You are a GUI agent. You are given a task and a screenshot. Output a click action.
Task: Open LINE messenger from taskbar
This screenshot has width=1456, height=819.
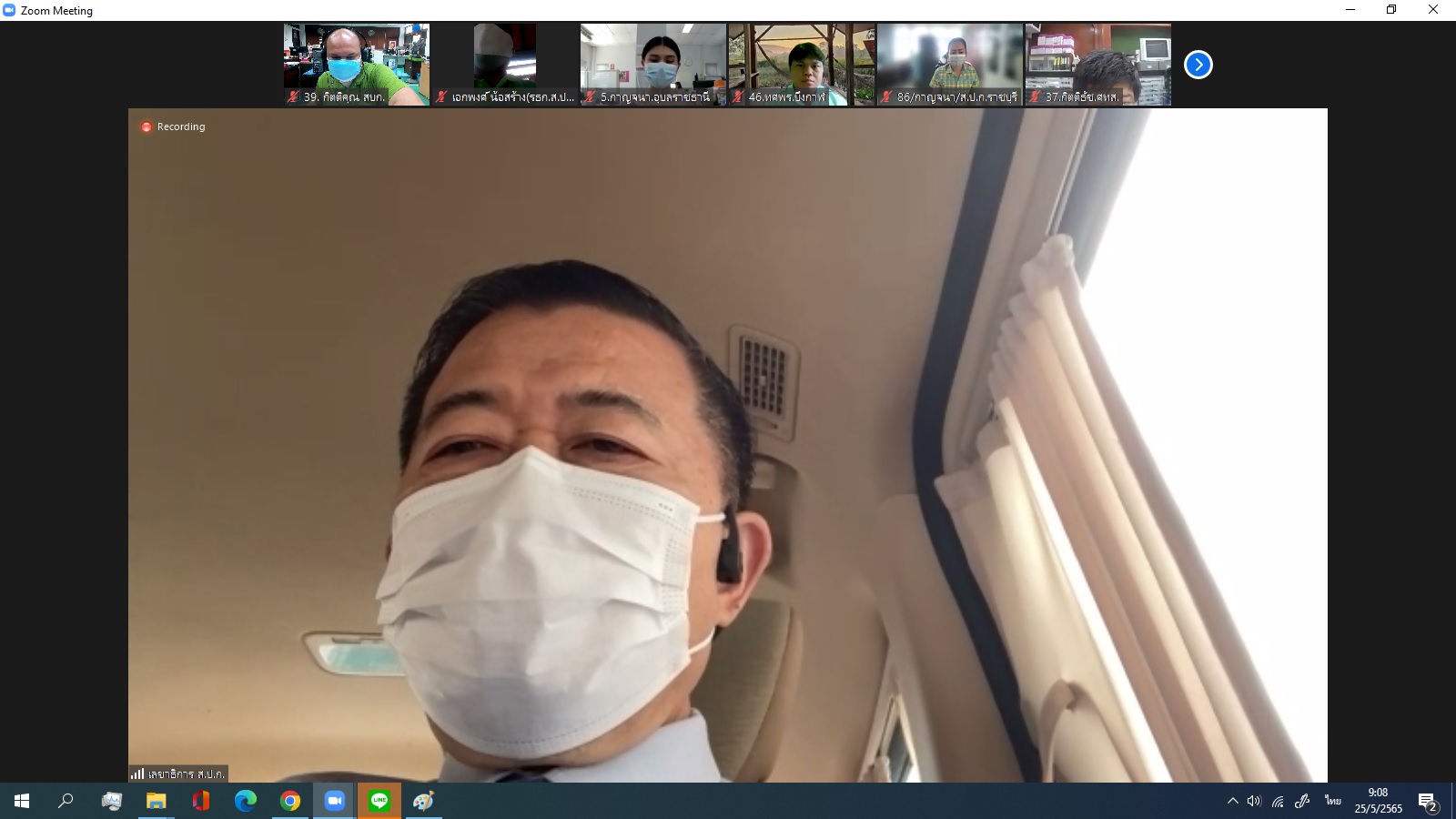pyautogui.click(x=379, y=801)
